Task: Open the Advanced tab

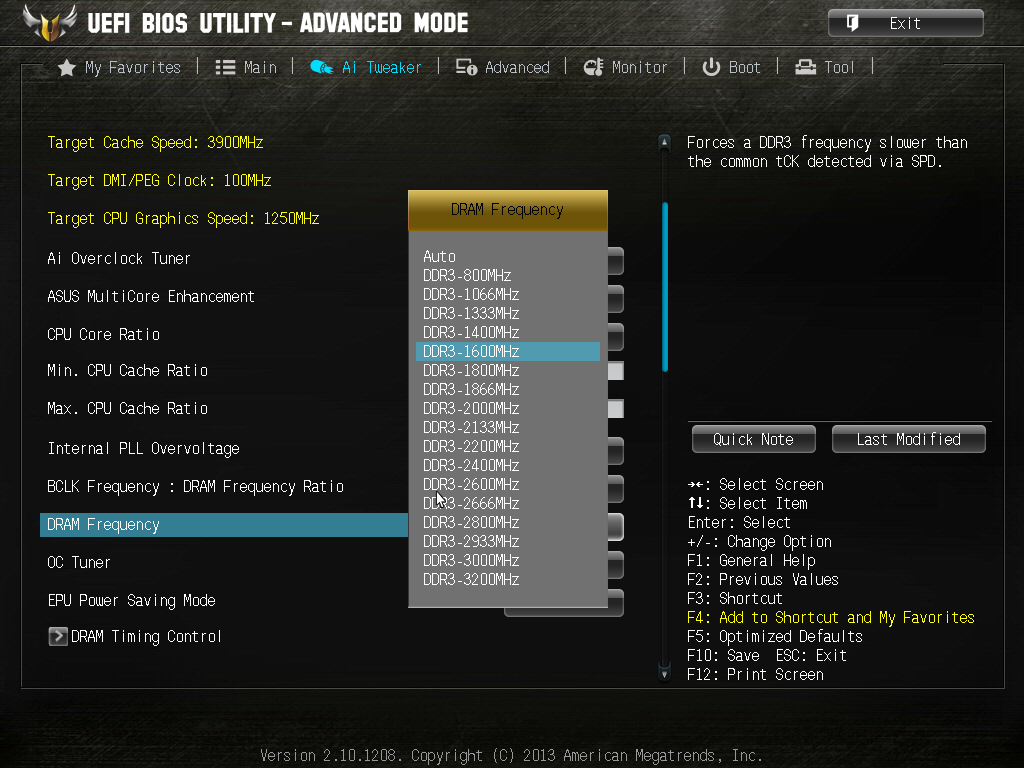Action: (503, 67)
